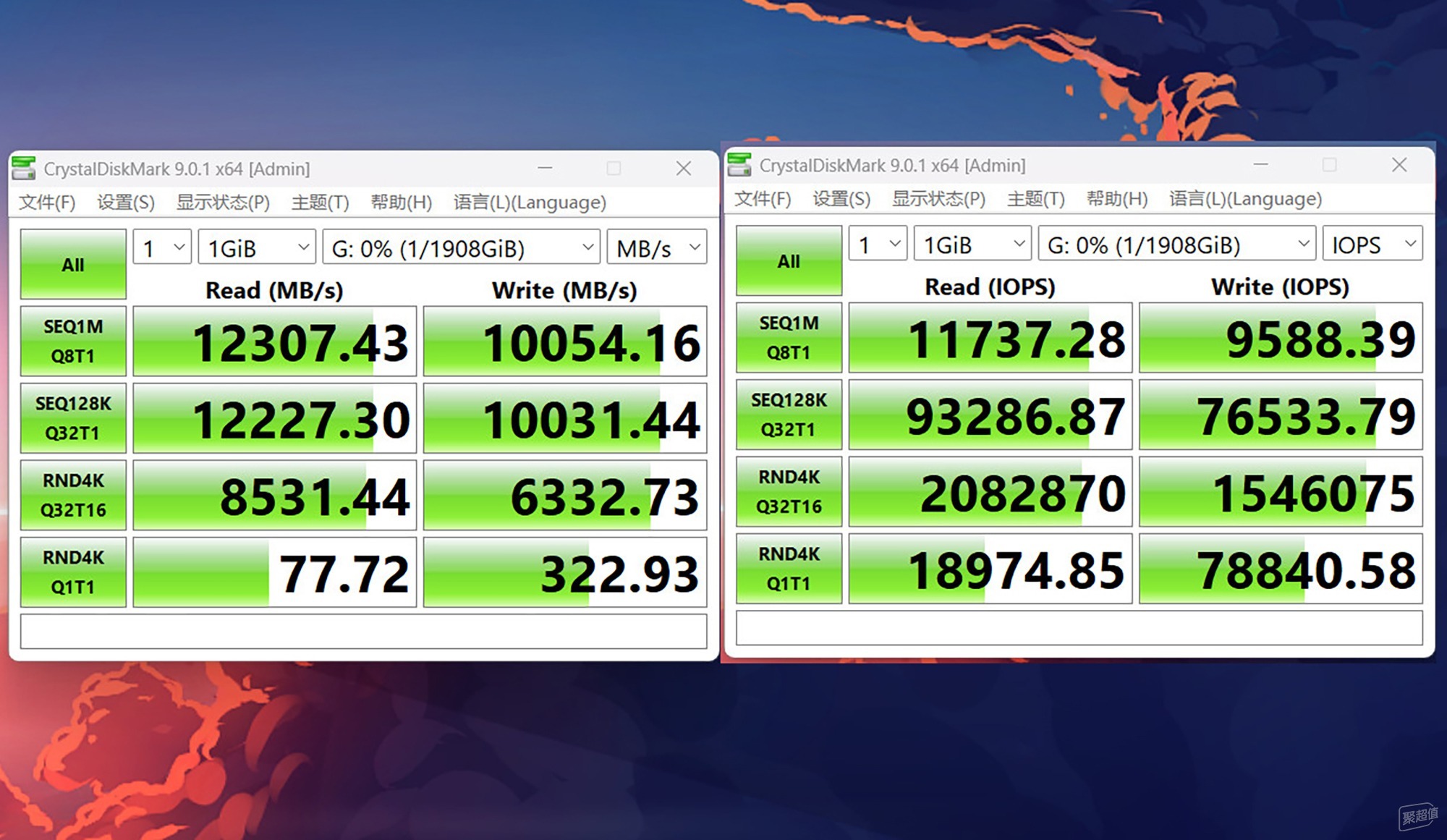This screenshot has width=1447, height=840.
Task: Start RND4K Q1T1 test in left window
Action: (x=73, y=572)
